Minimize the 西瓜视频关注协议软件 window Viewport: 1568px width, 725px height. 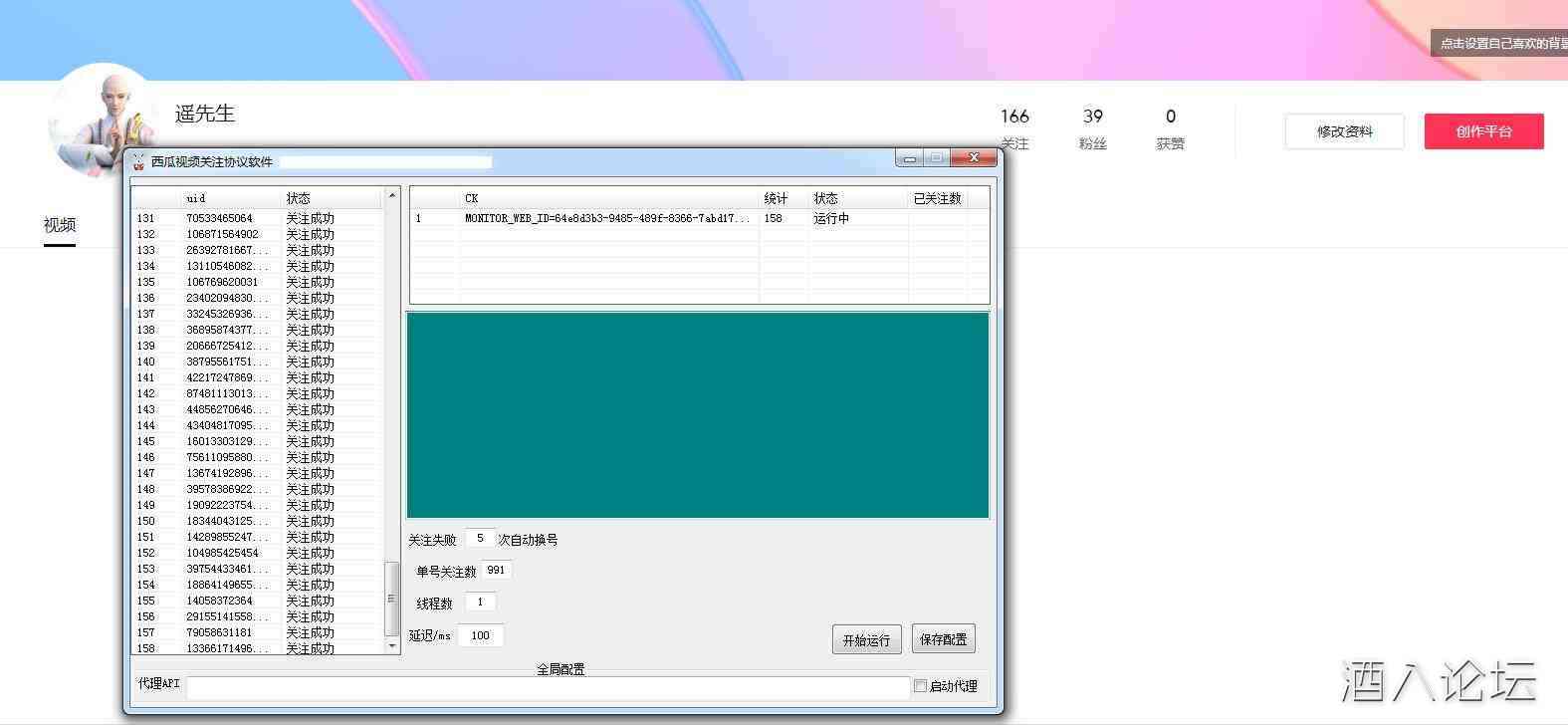(909, 158)
